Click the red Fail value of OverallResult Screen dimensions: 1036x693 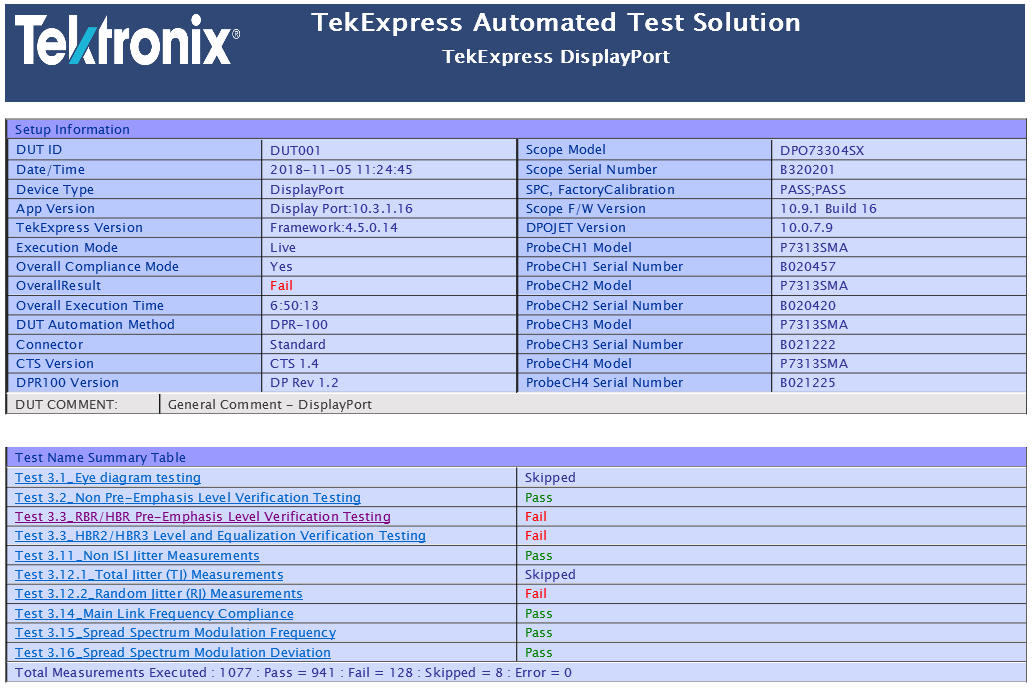click(x=281, y=285)
